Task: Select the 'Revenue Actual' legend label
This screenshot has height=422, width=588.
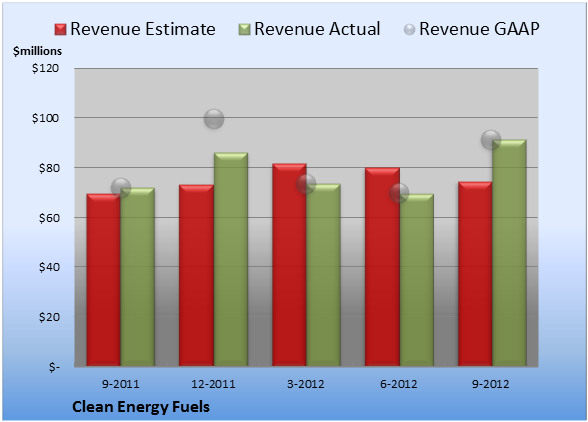Action: 317,29
